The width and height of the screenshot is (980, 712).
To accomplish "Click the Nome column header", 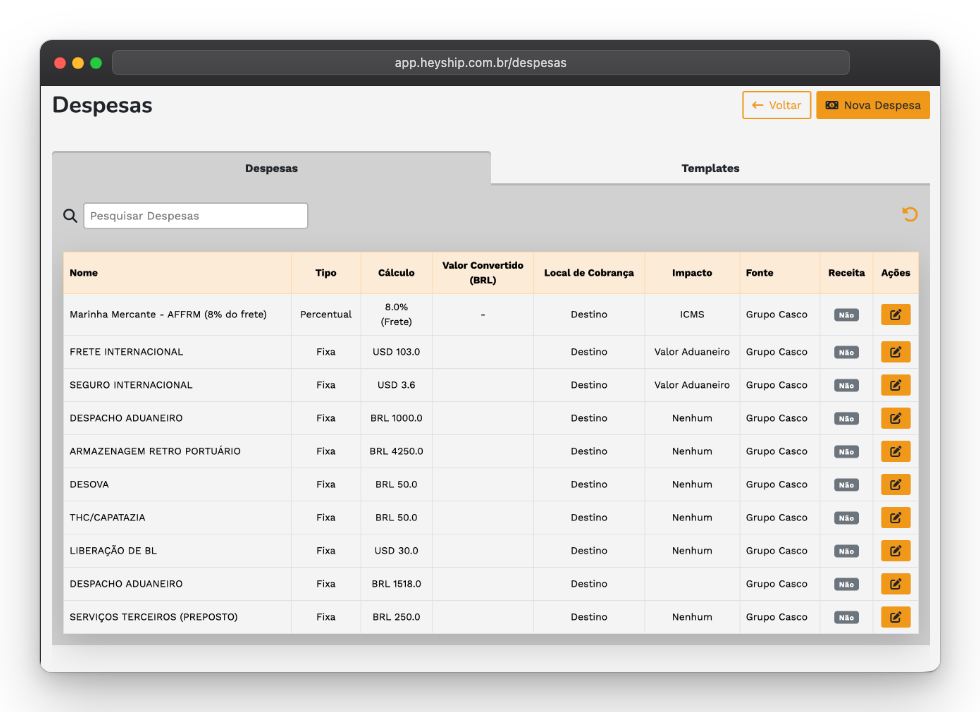I will click(x=84, y=273).
